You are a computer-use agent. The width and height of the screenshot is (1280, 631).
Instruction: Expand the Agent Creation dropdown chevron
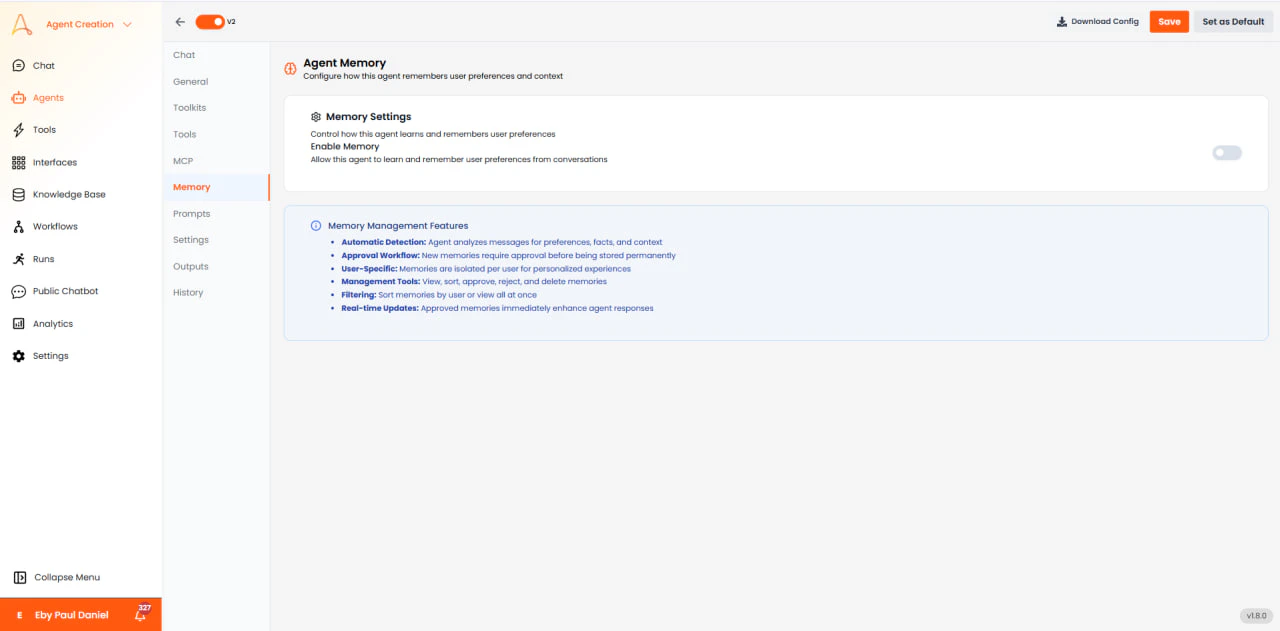click(x=127, y=25)
